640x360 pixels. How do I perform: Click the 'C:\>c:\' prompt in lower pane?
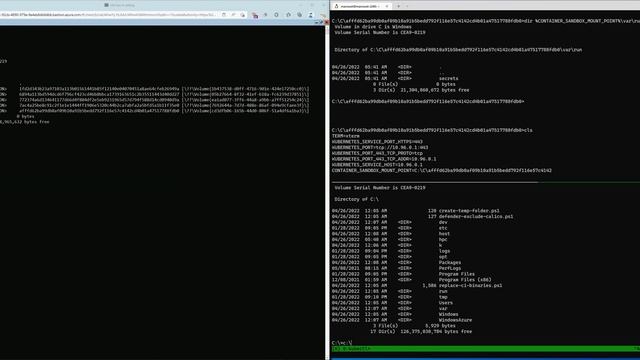[342, 343]
